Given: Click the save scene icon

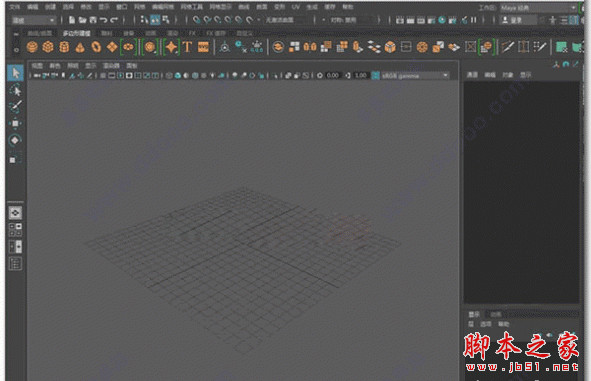Looking at the screenshot, I should point(93,20).
